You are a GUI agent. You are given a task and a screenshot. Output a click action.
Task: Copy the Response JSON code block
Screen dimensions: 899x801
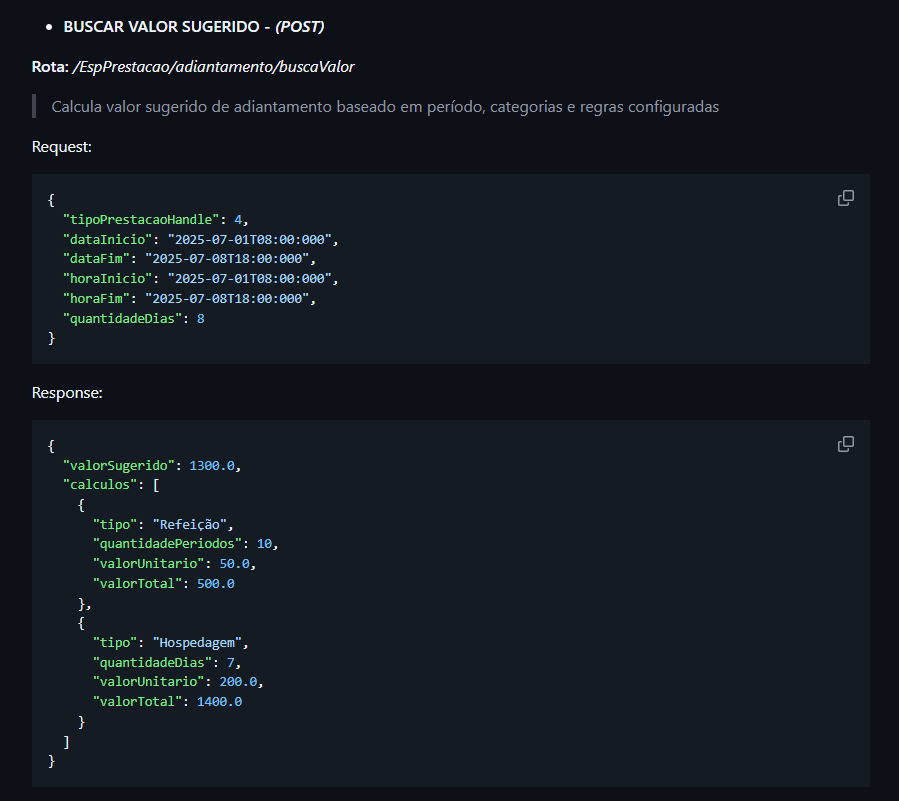tap(846, 444)
